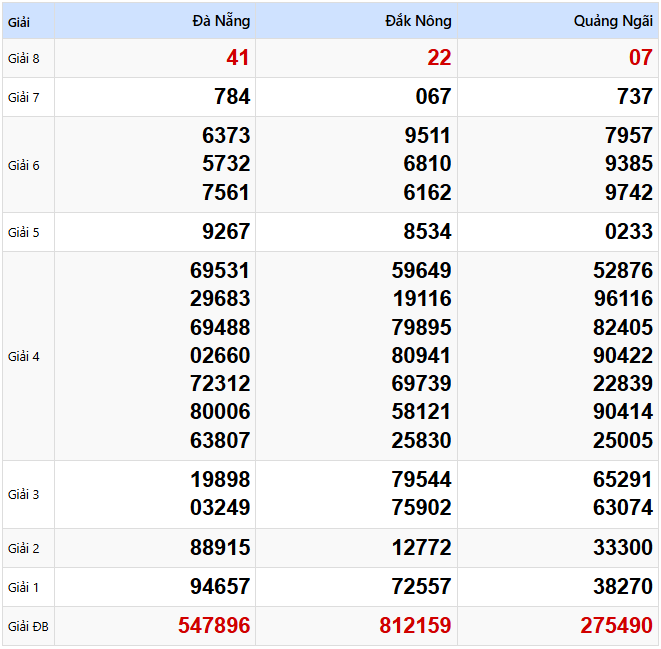Click the Giải 2 row label
661x649 pixels.
(24, 549)
